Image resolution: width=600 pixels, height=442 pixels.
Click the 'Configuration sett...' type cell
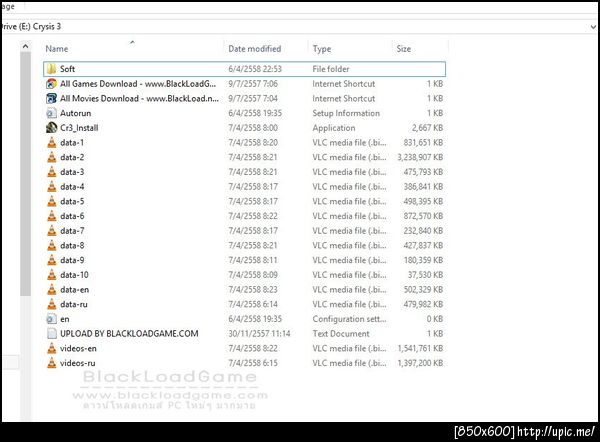[349, 319]
